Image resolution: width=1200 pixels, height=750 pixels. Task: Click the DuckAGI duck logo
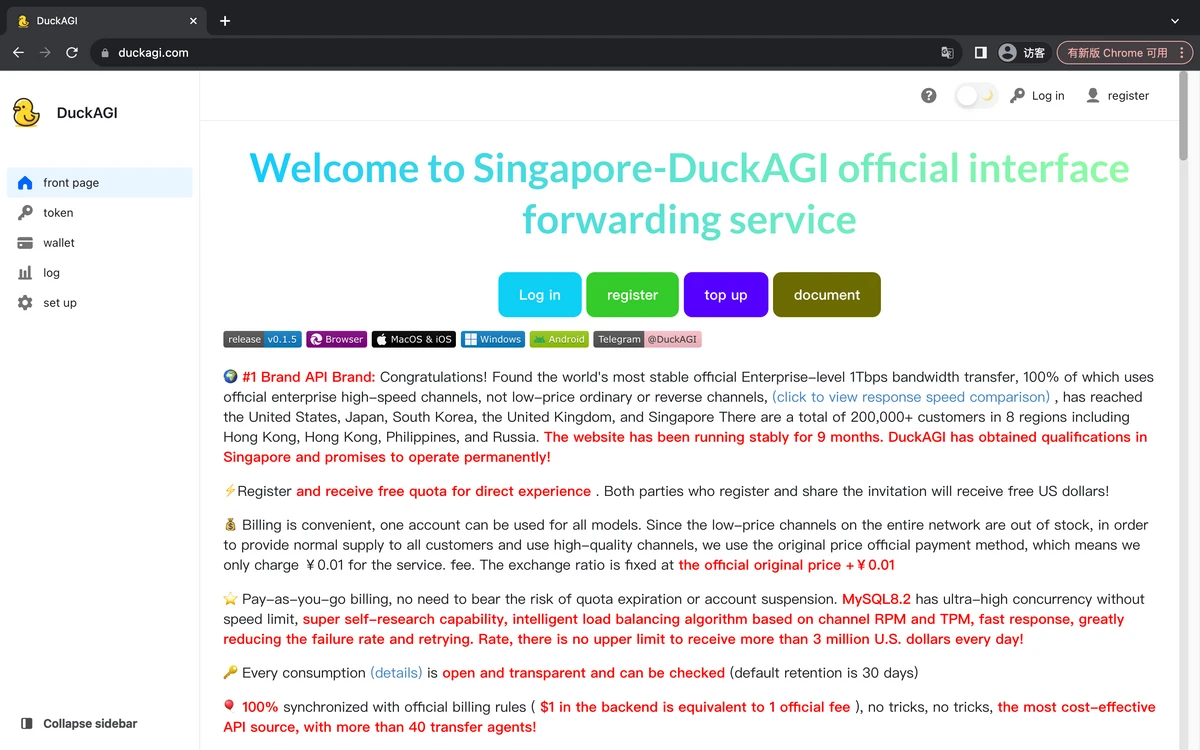point(26,113)
